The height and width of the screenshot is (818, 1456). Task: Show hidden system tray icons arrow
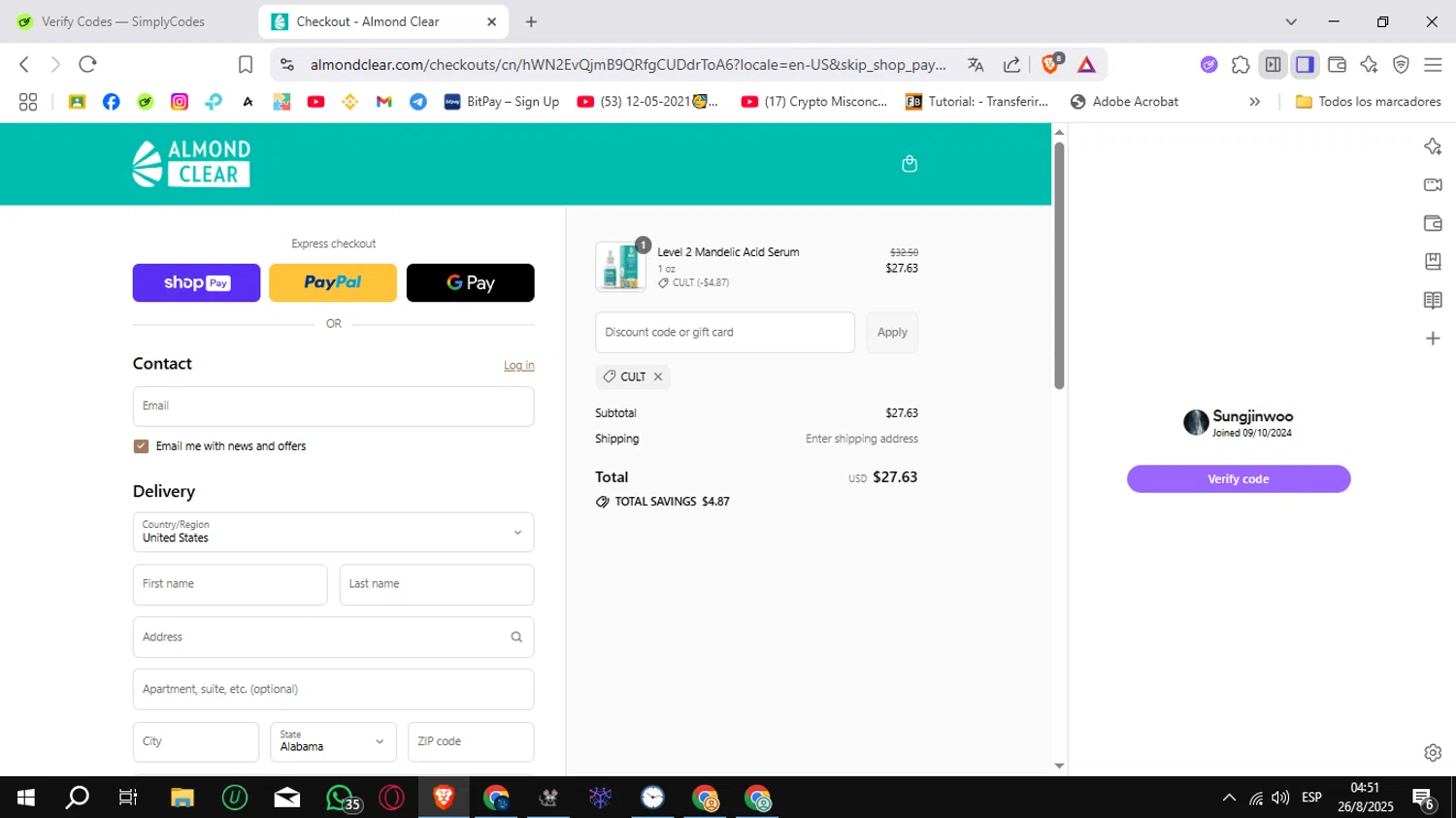[x=1229, y=798]
